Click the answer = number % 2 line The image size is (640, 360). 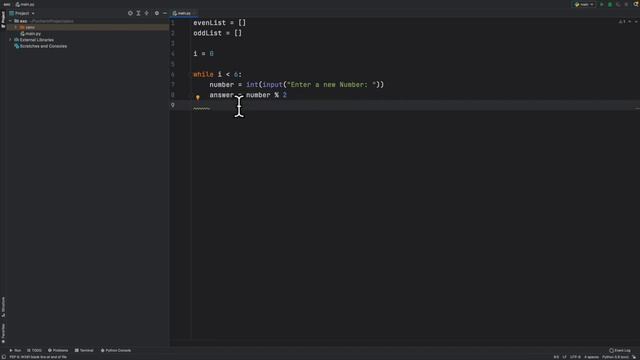click(248, 95)
